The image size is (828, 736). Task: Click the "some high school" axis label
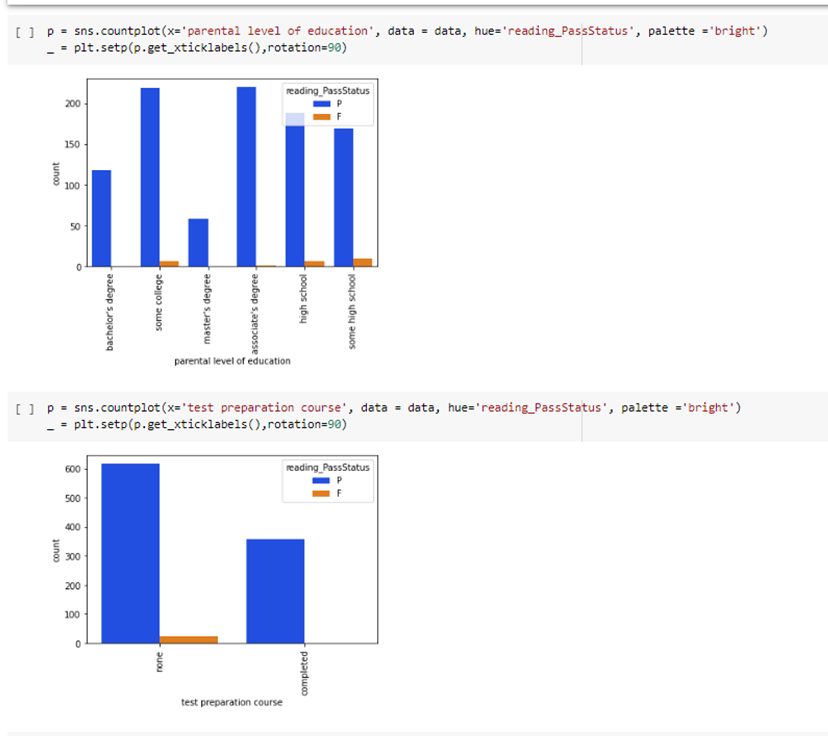point(352,311)
